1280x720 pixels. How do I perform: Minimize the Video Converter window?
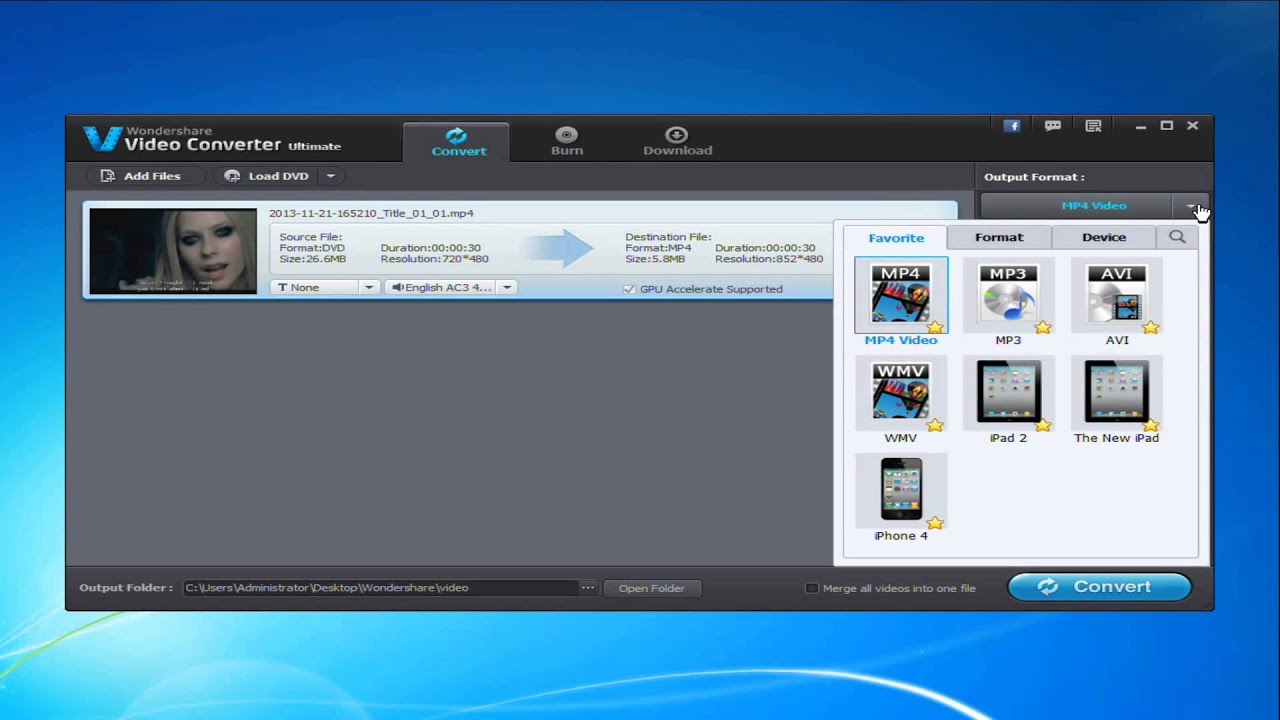1140,126
